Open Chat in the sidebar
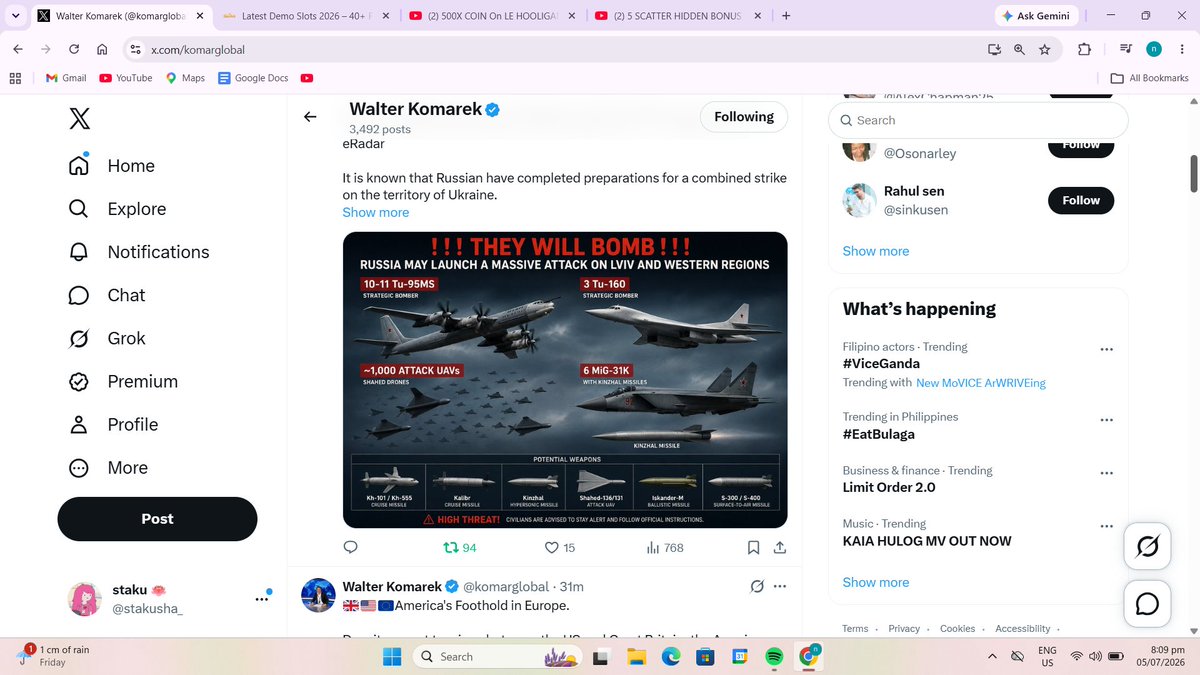Screen dimensions: 1200x675 (x=107, y=295)
